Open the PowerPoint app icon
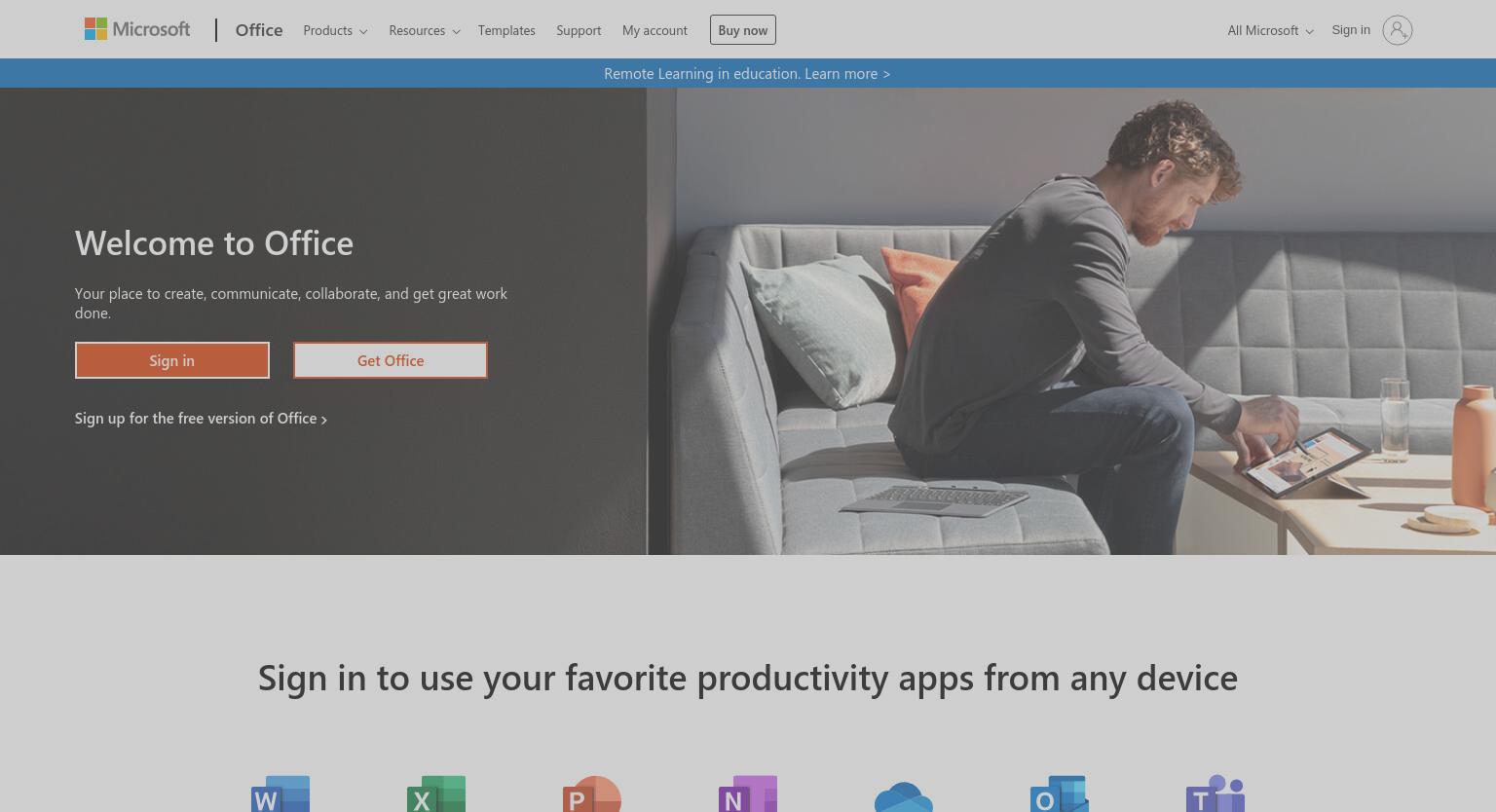This screenshot has width=1496, height=812. click(x=592, y=794)
